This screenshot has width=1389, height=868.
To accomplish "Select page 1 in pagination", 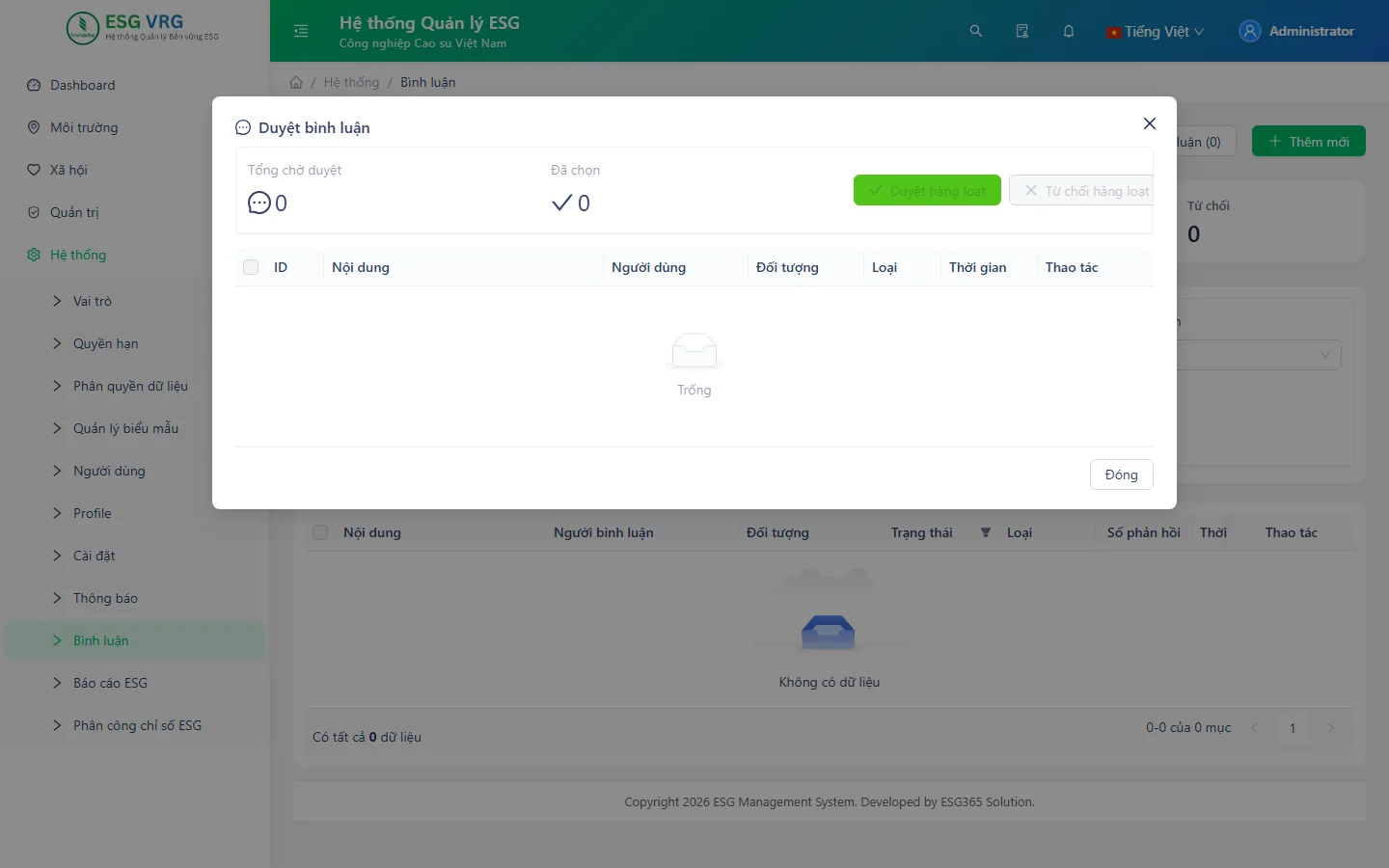I will (x=1293, y=728).
